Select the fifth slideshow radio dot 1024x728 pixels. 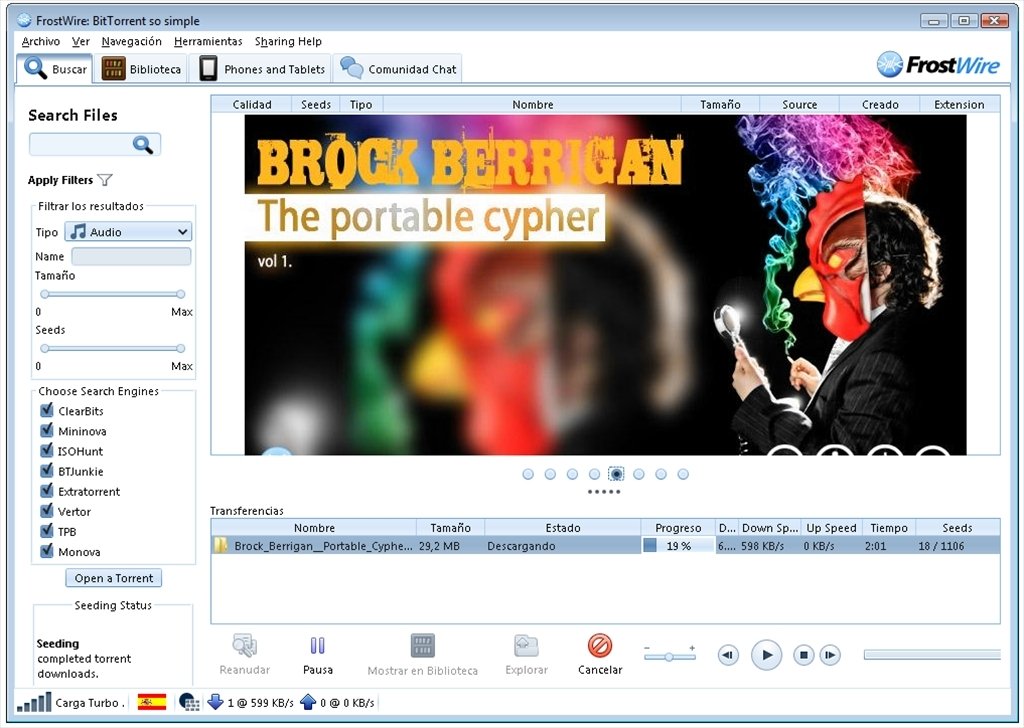[616, 474]
